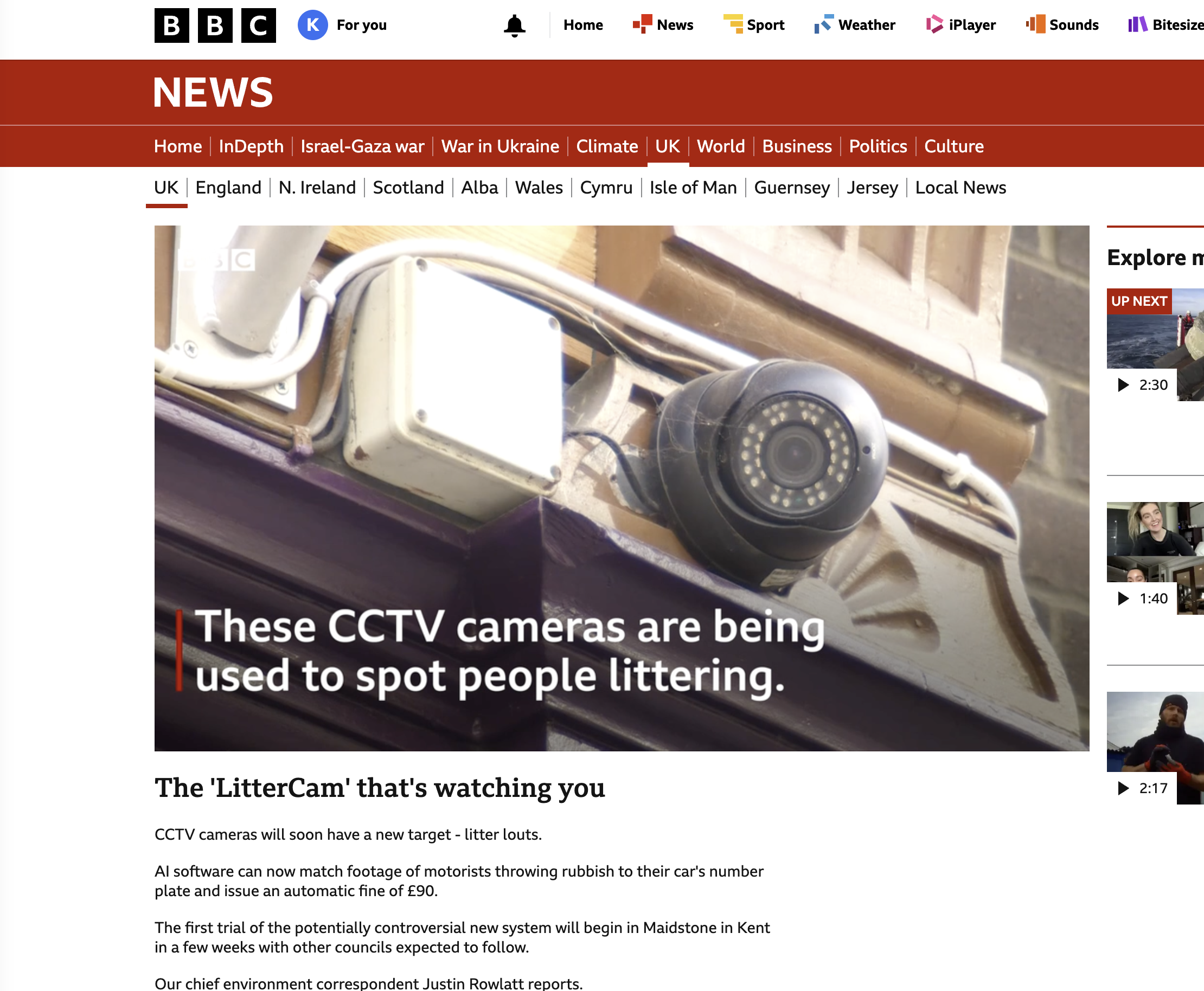Go to Sport via yellow icon
1204x991 pixels.
(x=733, y=24)
